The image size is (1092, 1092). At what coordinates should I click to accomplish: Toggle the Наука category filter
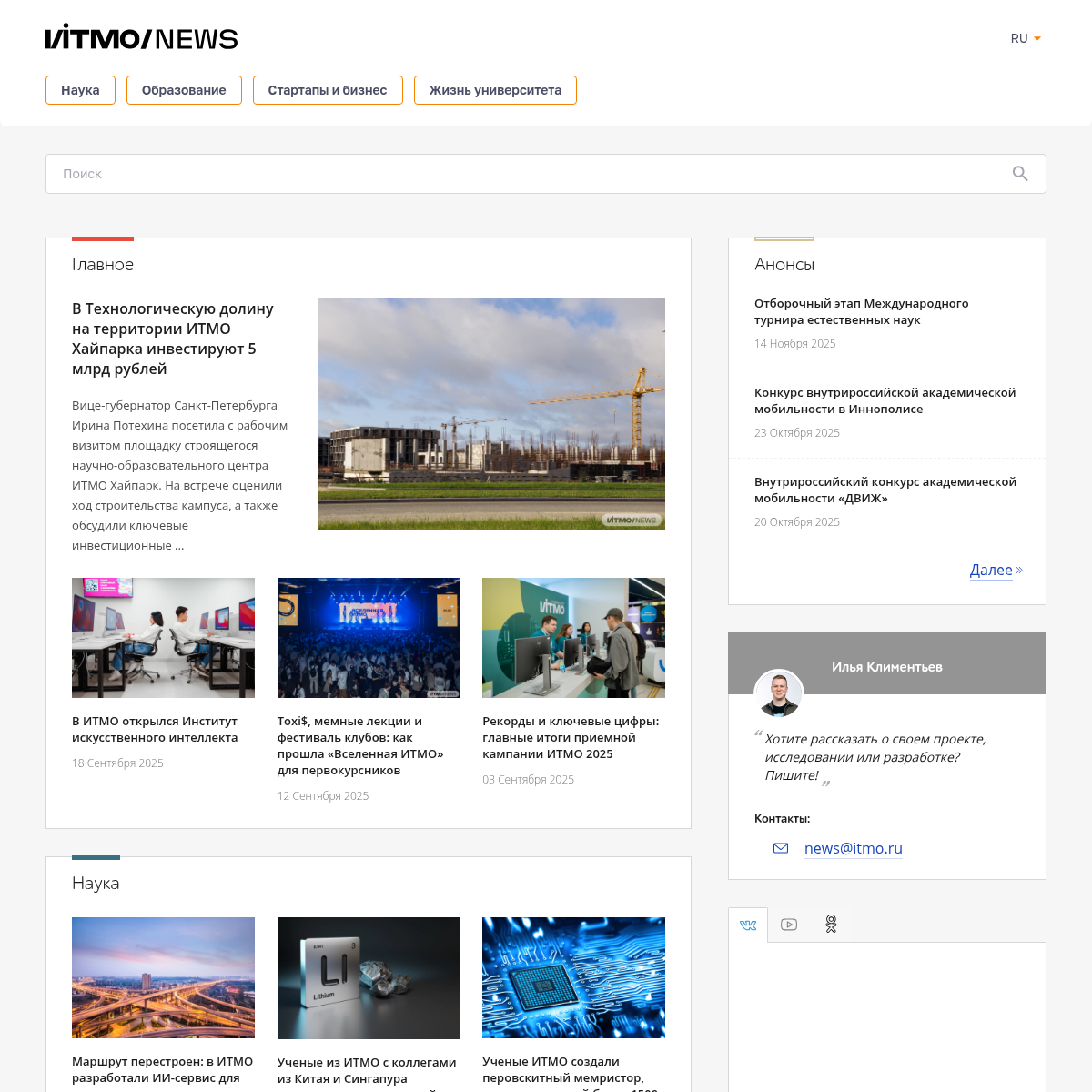point(80,90)
